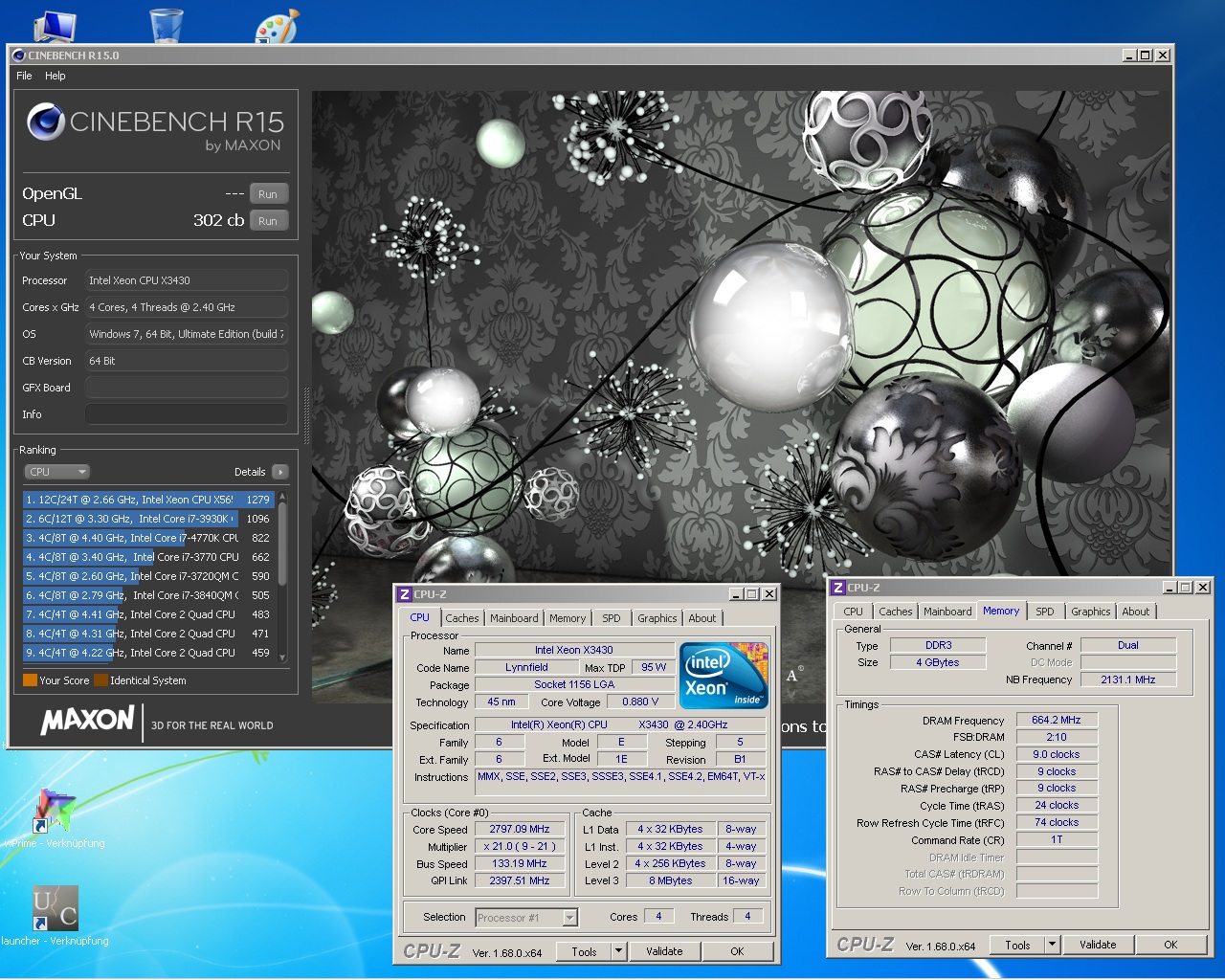Open the launcher shortcut icon on desktop
Screen dimensions: 1225x980
[55, 908]
